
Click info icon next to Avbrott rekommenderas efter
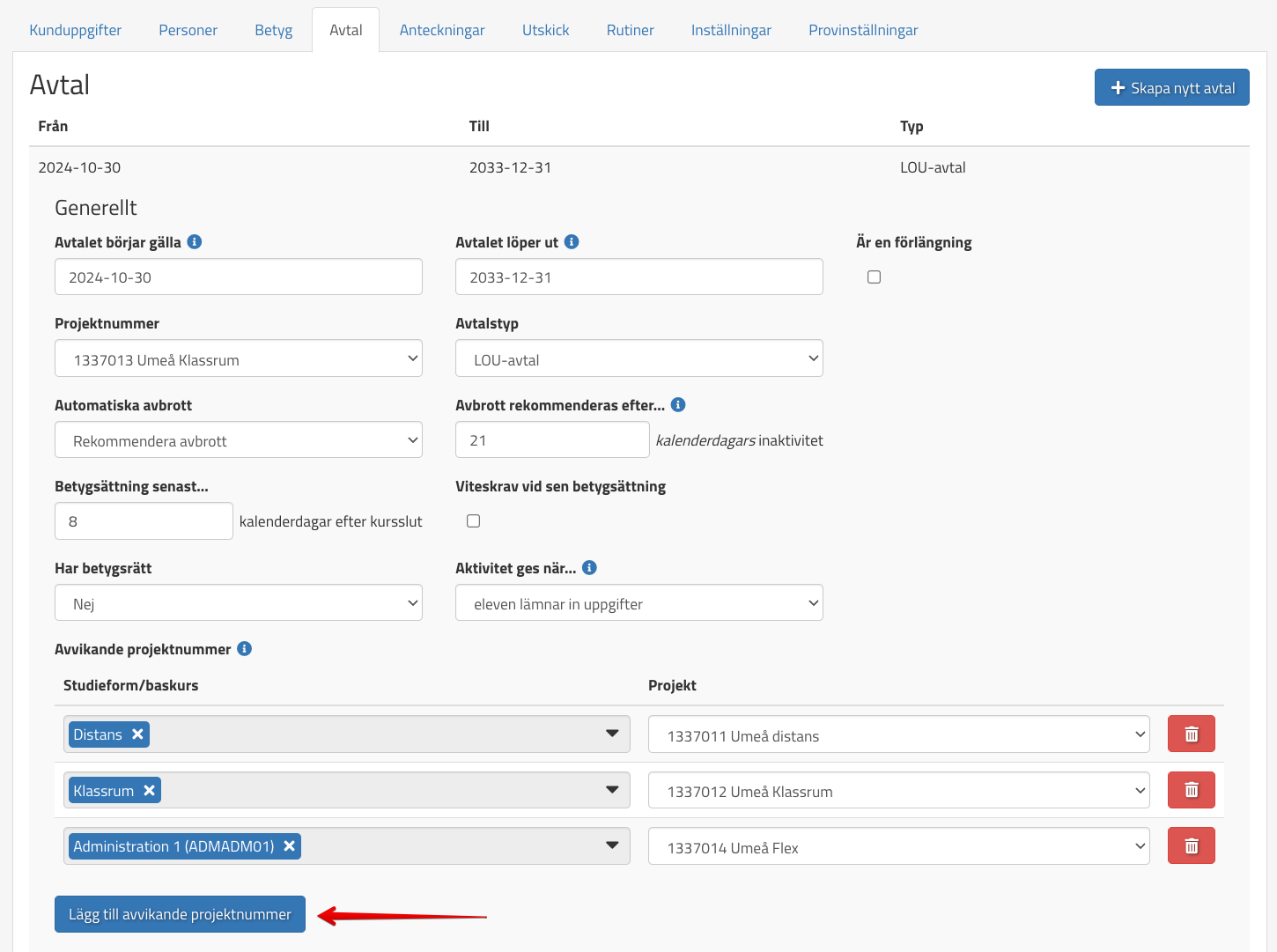[678, 405]
